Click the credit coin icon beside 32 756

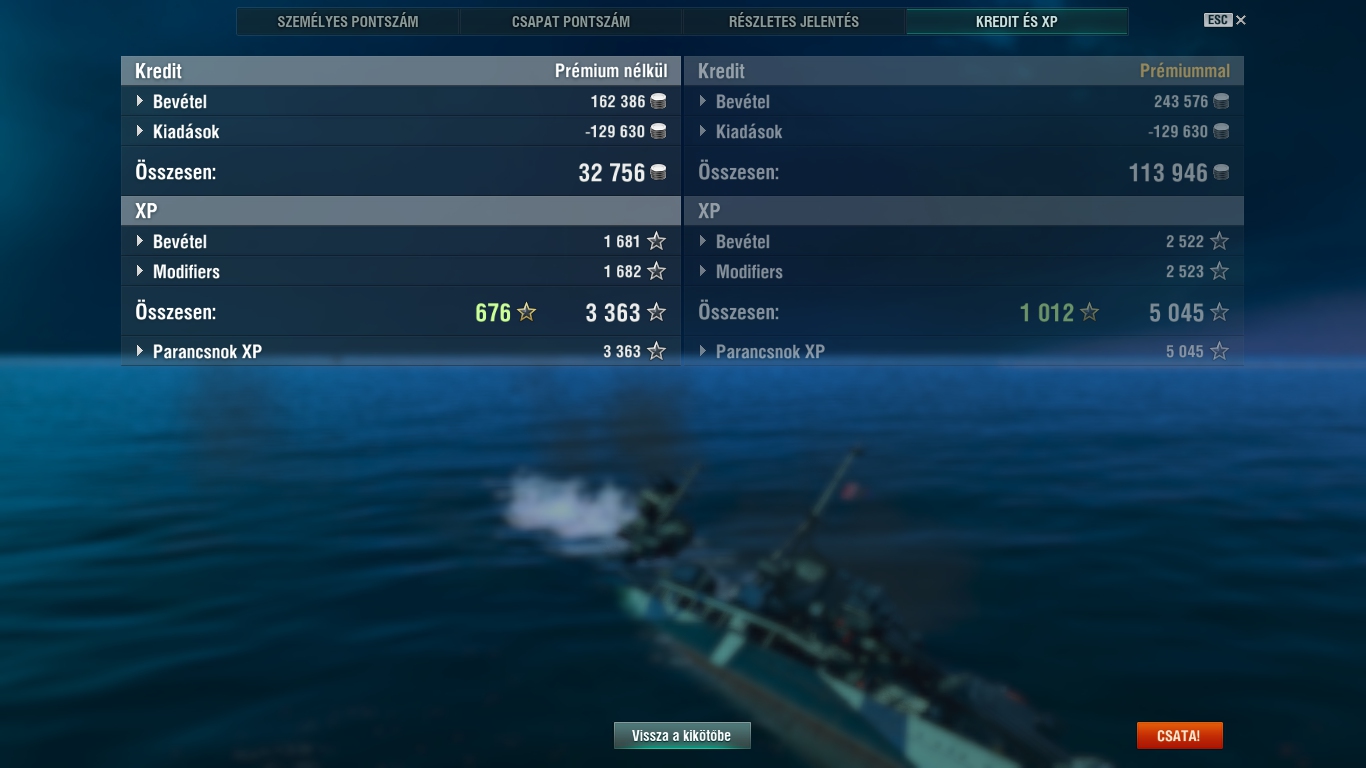[658, 173]
